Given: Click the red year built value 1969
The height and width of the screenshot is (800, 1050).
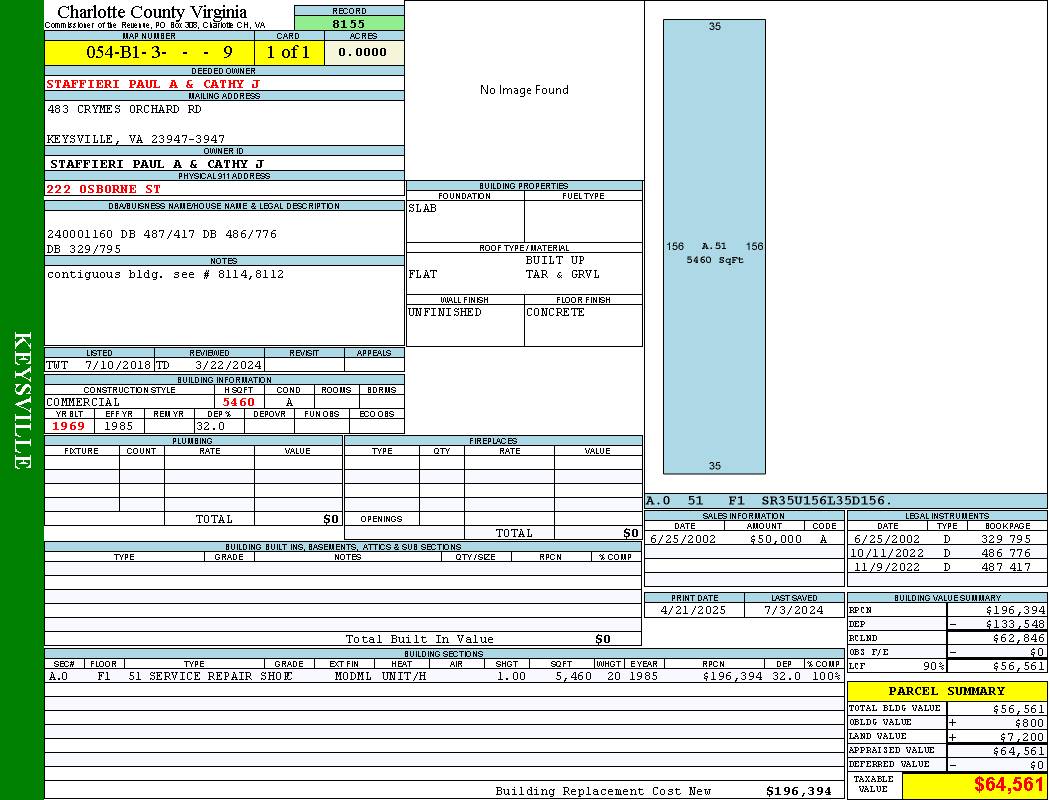Looking at the screenshot, I should tap(69, 426).
